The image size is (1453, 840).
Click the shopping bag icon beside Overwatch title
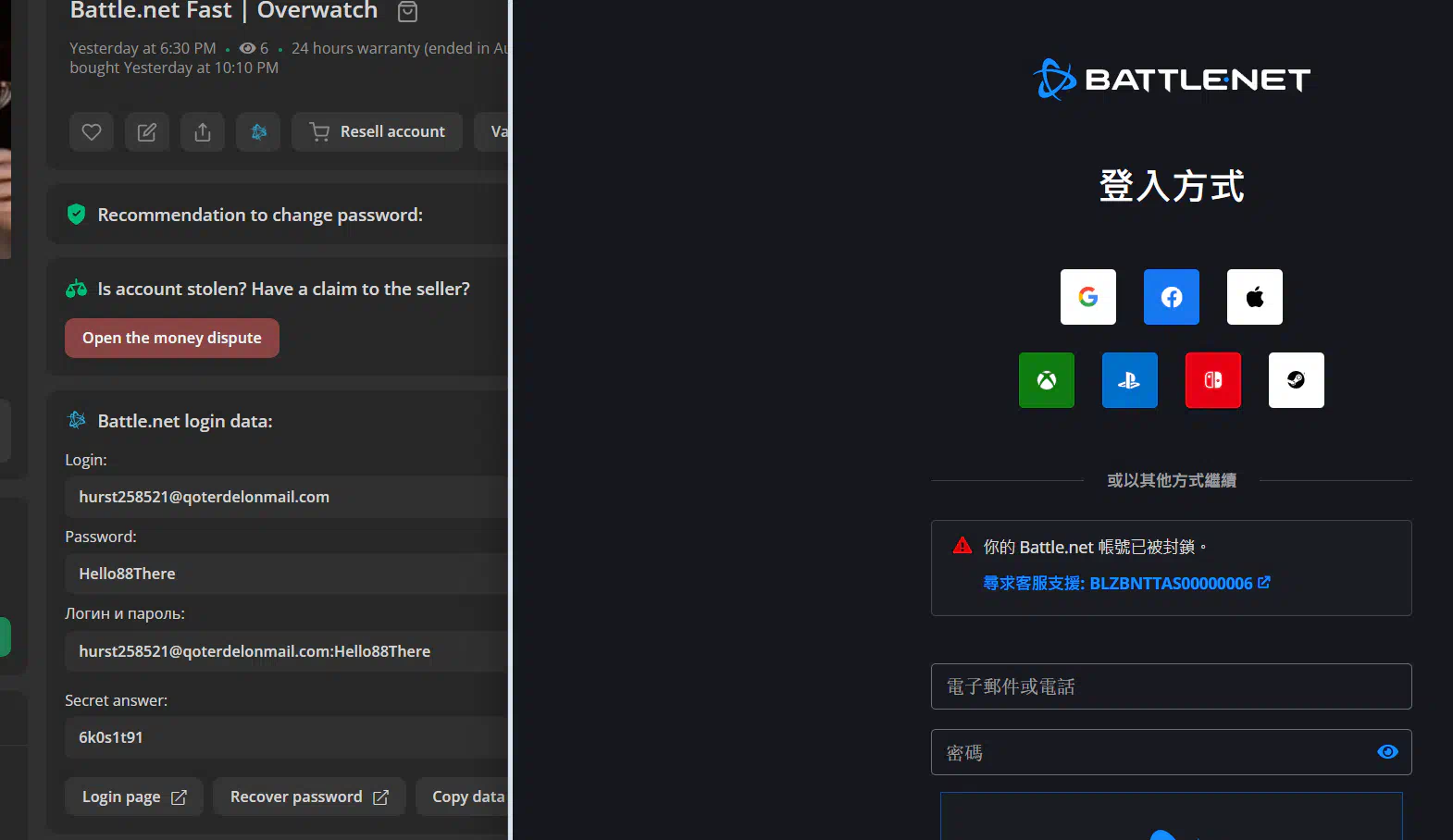click(x=407, y=11)
